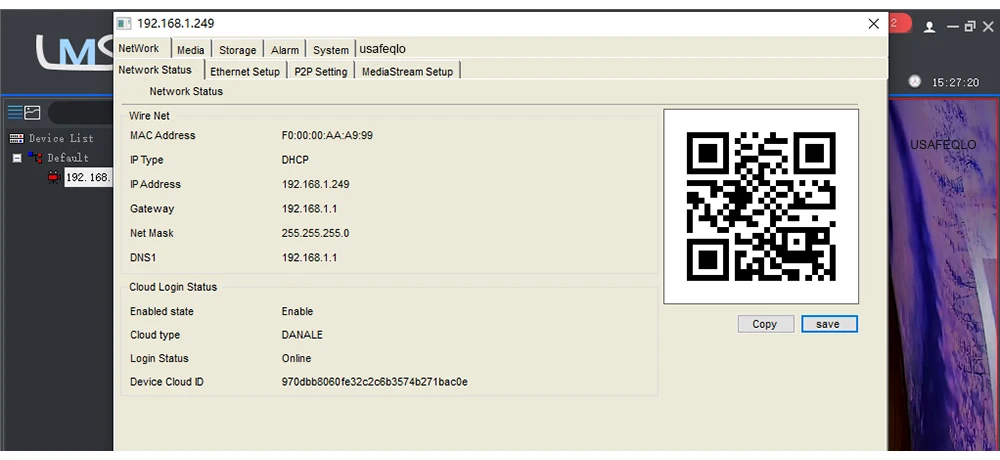Screen dimensions: 1000x460
Task: Click the IP Type value DHCP
Action: coord(295,160)
